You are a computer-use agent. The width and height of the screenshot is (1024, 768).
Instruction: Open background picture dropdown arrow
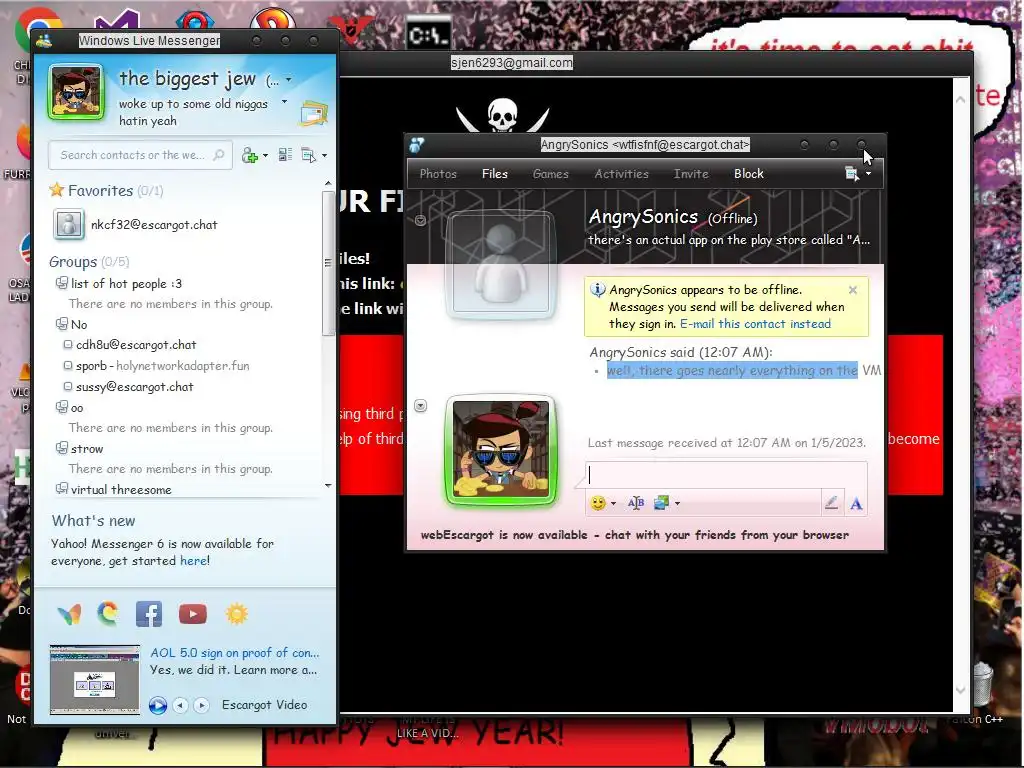(x=677, y=504)
